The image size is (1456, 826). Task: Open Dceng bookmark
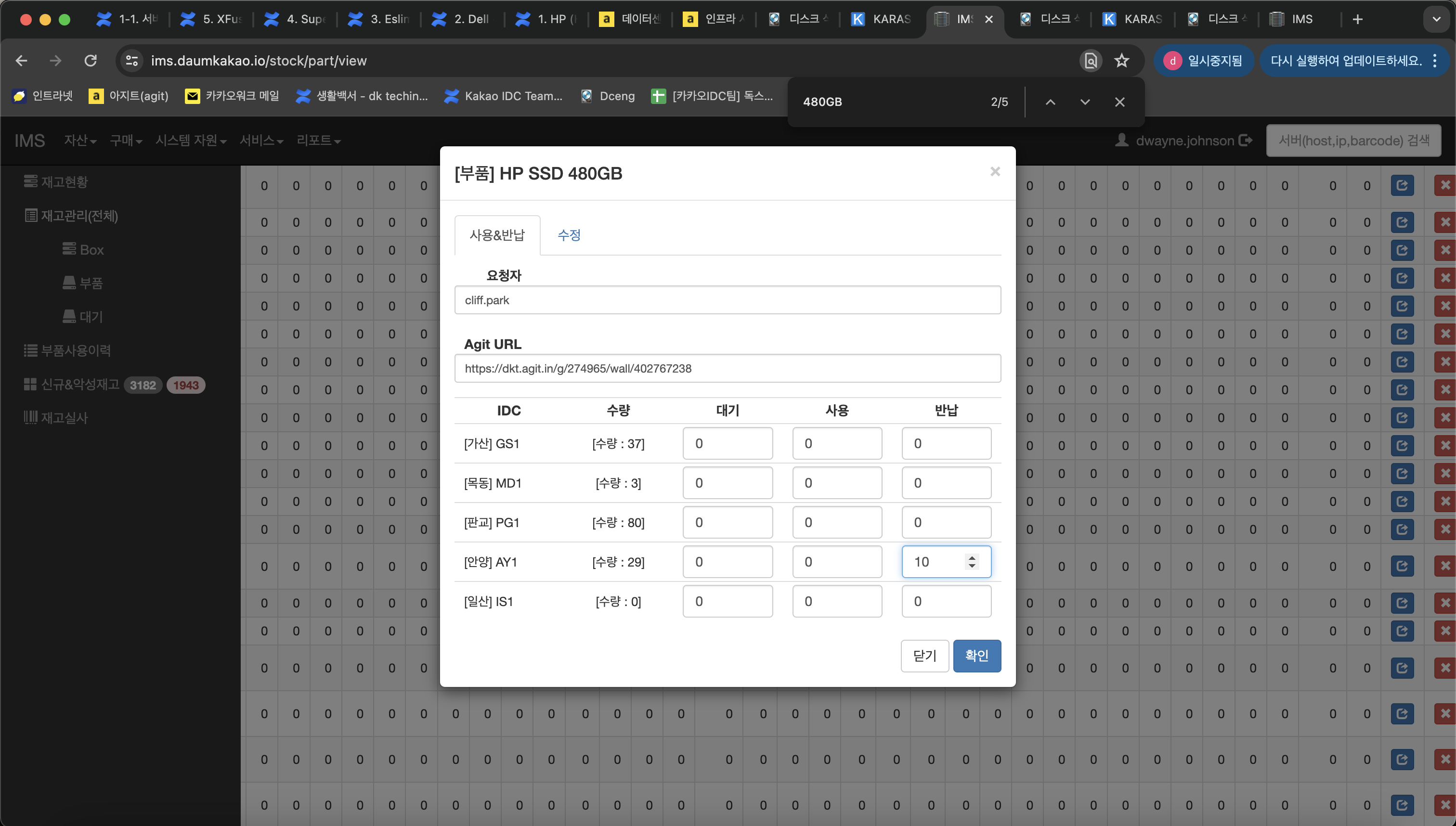click(x=608, y=96)
